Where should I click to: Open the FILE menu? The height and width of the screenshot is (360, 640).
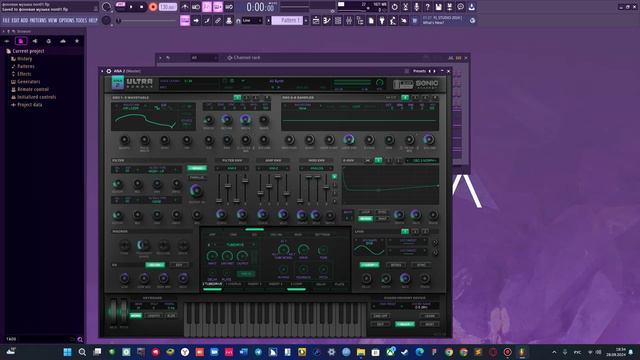(6, 20)
